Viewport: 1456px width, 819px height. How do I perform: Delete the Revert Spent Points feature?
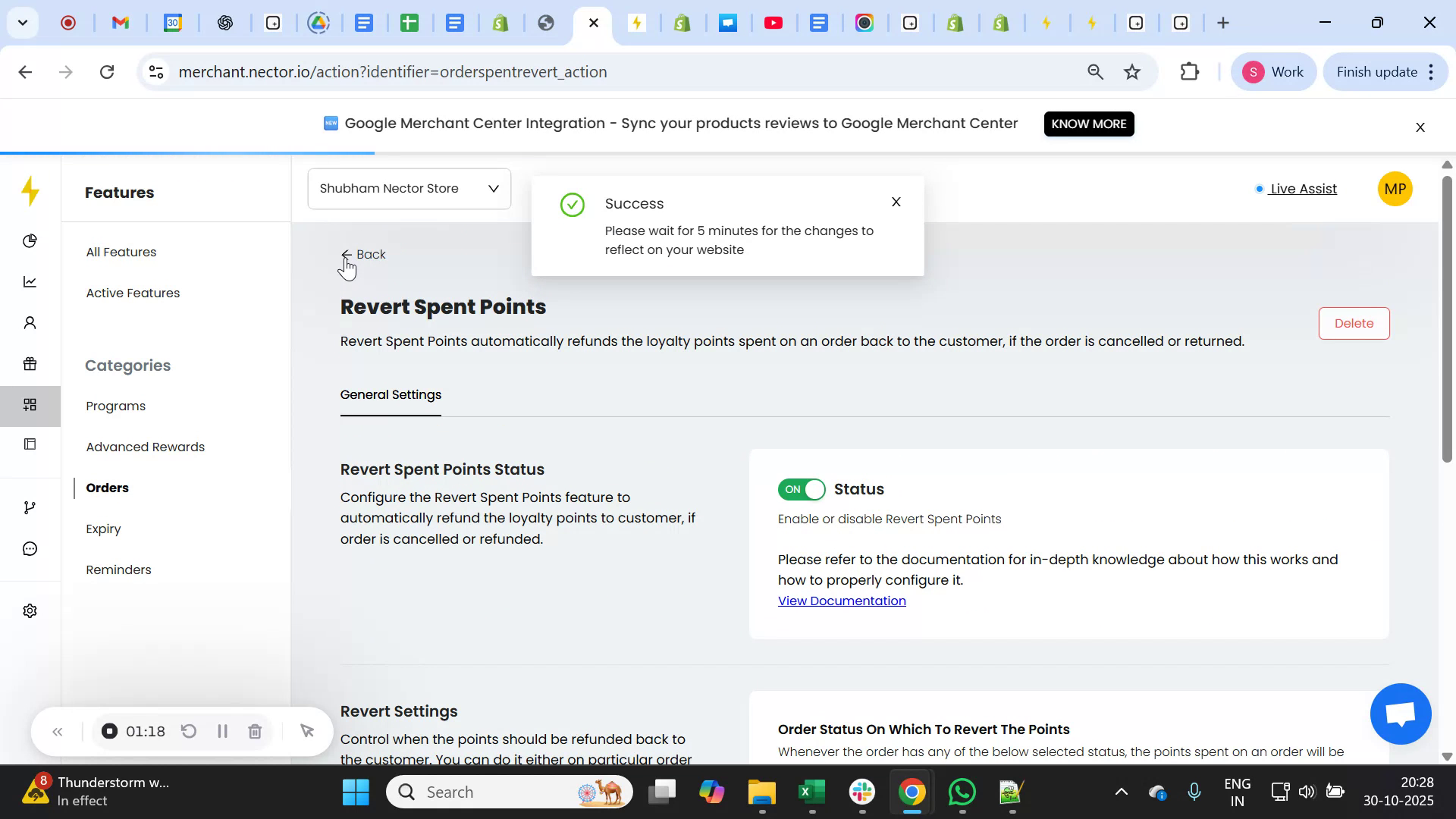click(1354, 323)
